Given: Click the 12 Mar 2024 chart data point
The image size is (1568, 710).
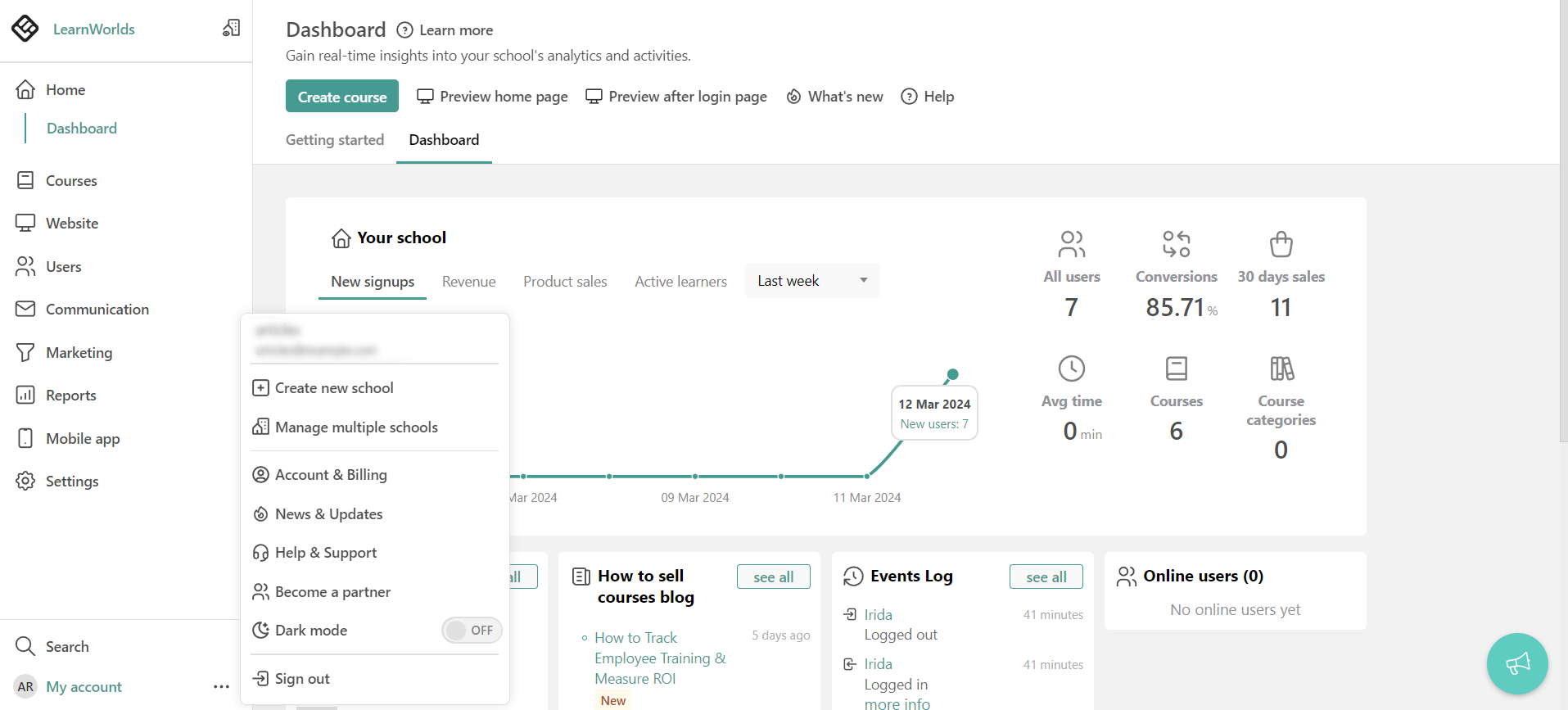Looking at the screenshot, I should point(952,374).
